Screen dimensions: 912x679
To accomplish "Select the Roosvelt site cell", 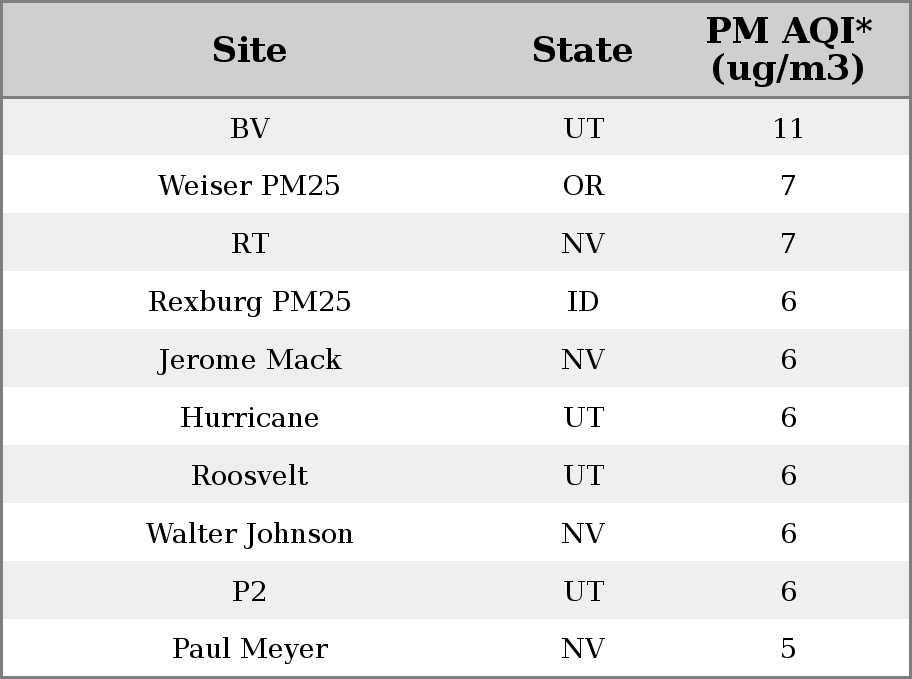I will pyautogui.click(x=250, y=475).
